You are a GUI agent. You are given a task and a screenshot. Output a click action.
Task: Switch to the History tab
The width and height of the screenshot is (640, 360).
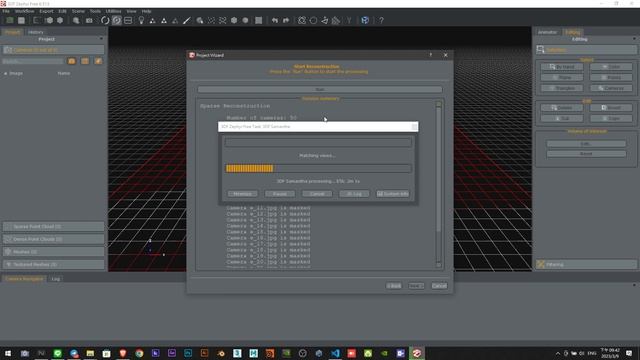click(36, 32)
